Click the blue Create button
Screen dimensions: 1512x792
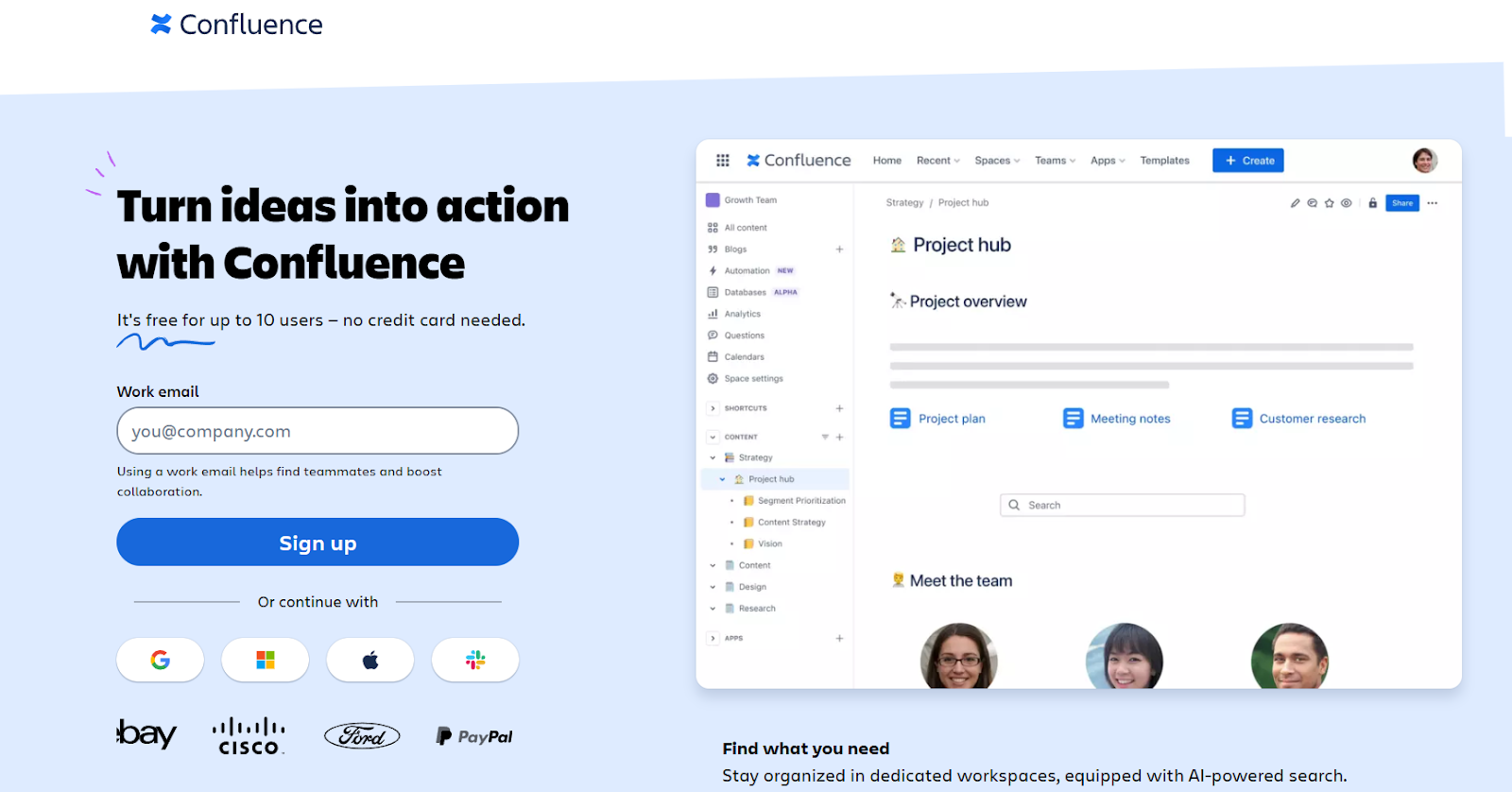tap(1248, 161)
